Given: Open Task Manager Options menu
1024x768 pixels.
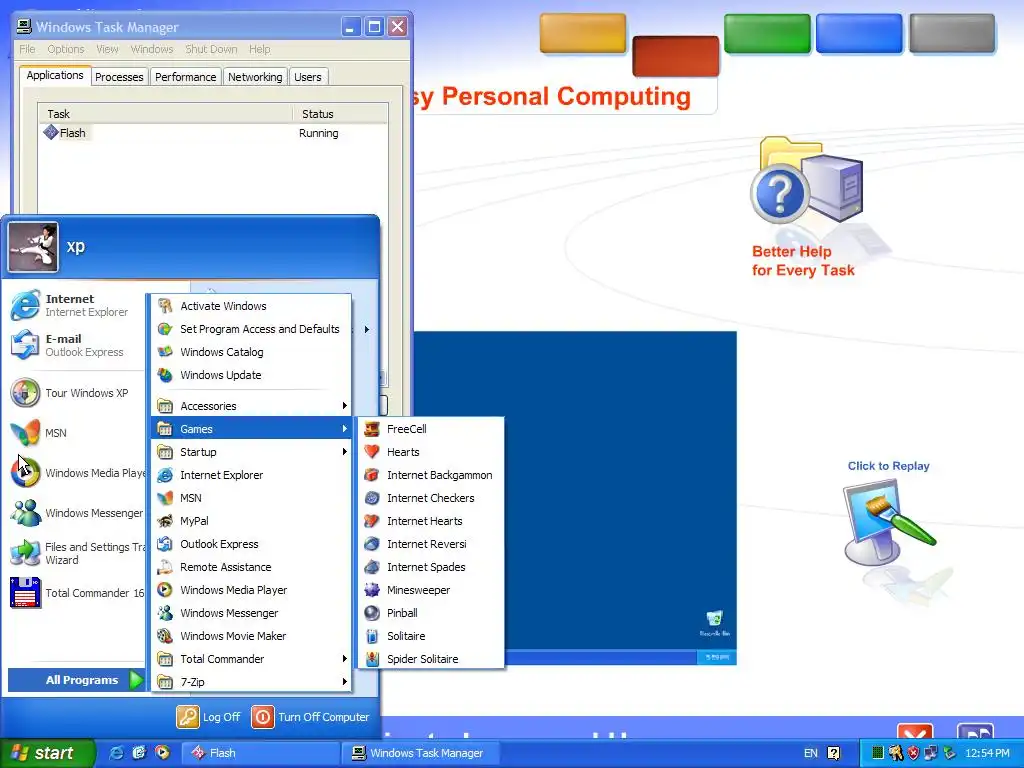Looking at the screenshot, I should (x=66, y=49).
